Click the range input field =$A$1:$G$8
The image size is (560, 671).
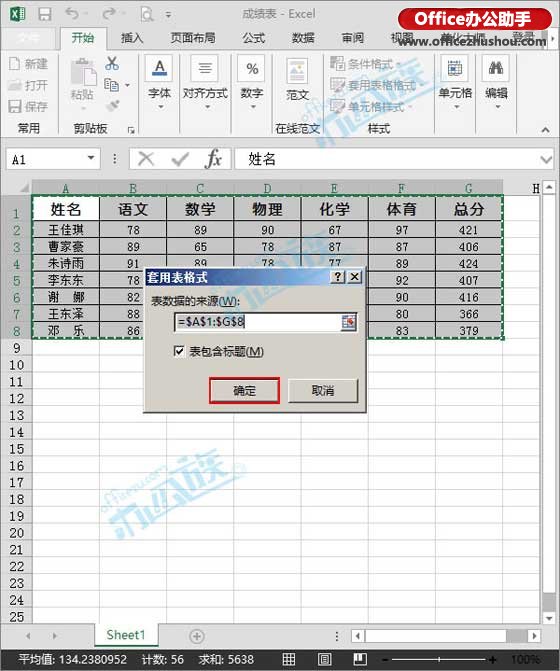point(258,322)
